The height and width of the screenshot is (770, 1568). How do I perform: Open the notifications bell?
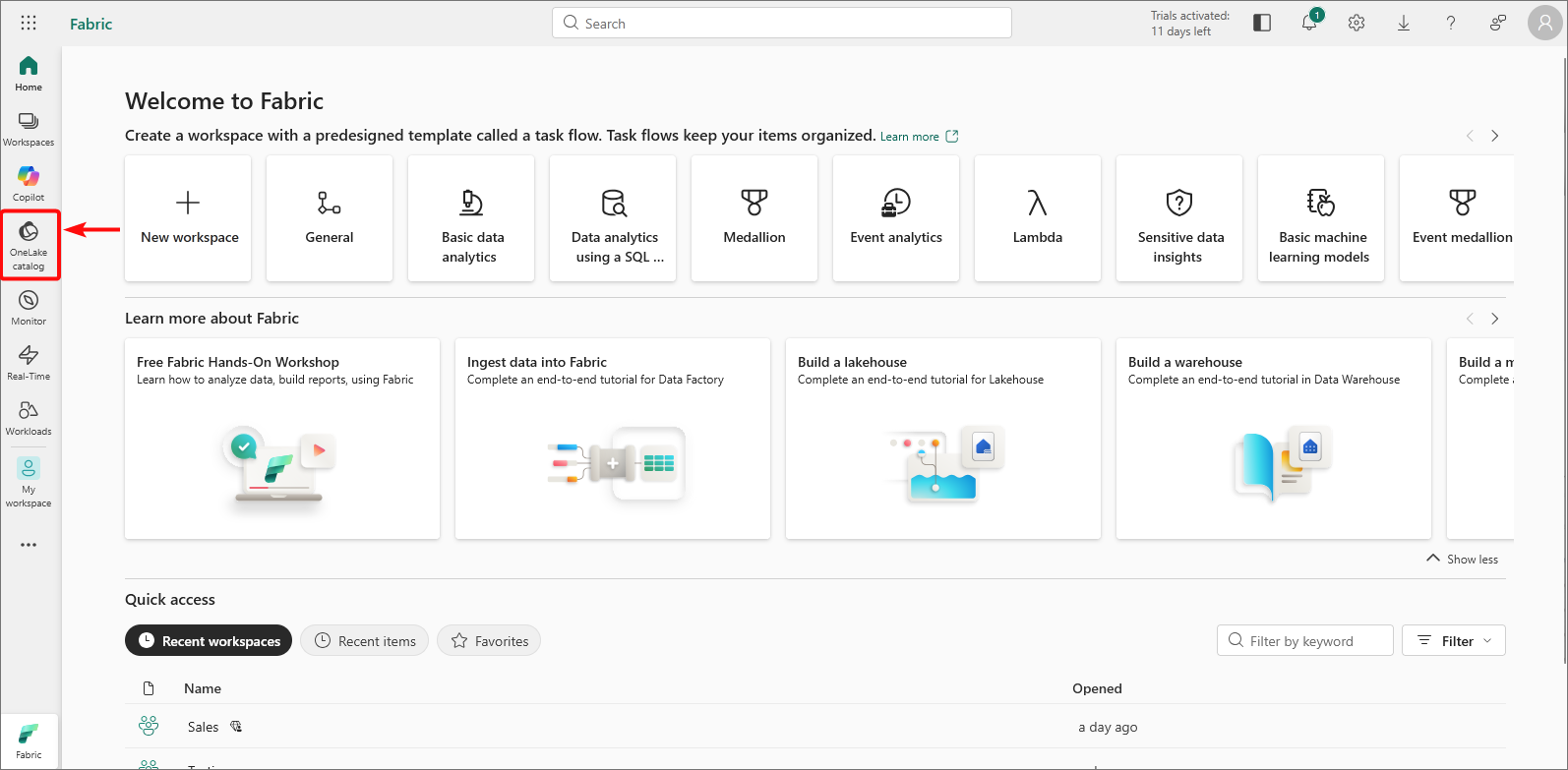[1309, 23]
